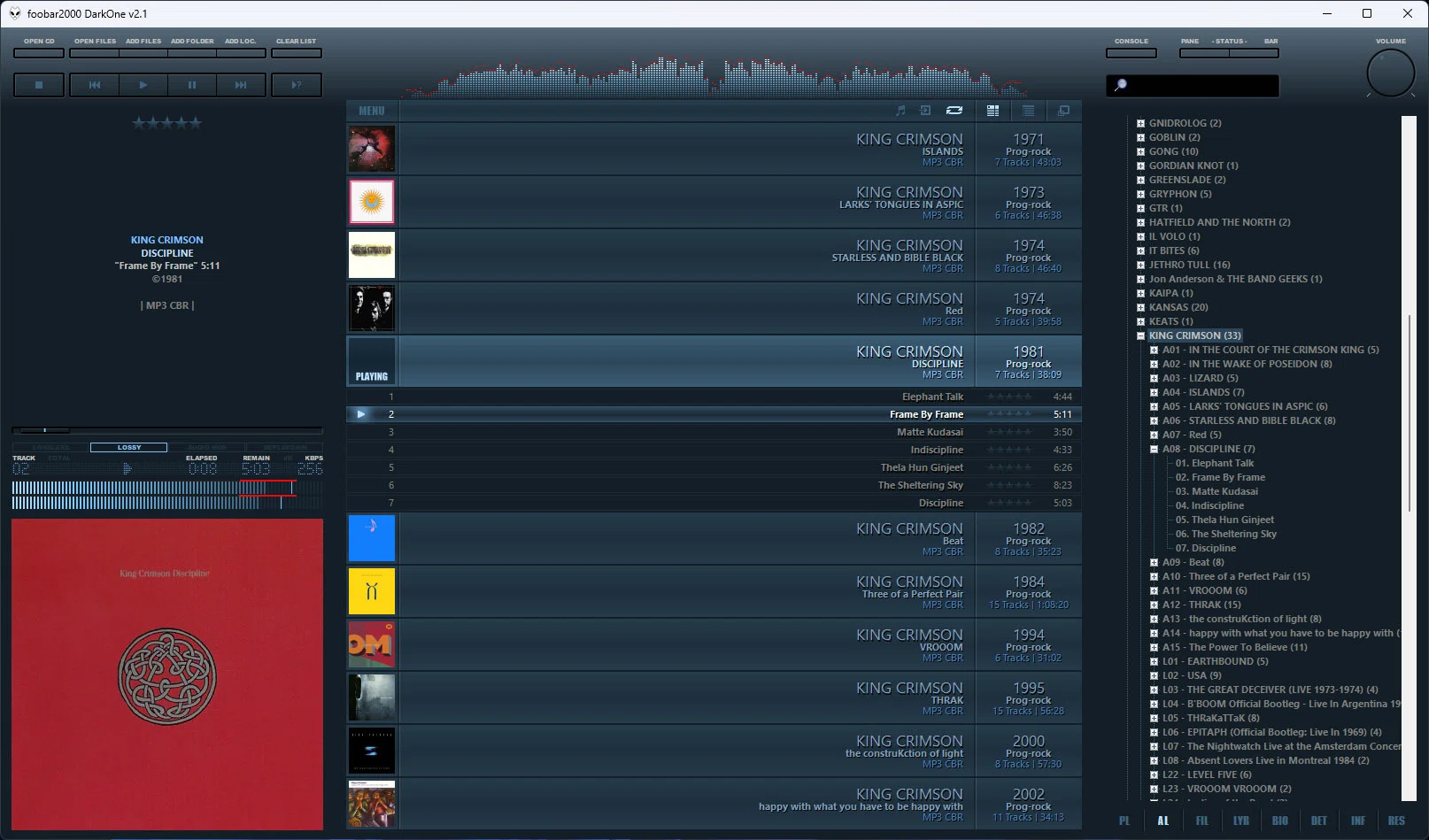Click the foobar2000 alien logo in title bar
1429x840 pixels.
pyautogui.click(x=14, y=13)
